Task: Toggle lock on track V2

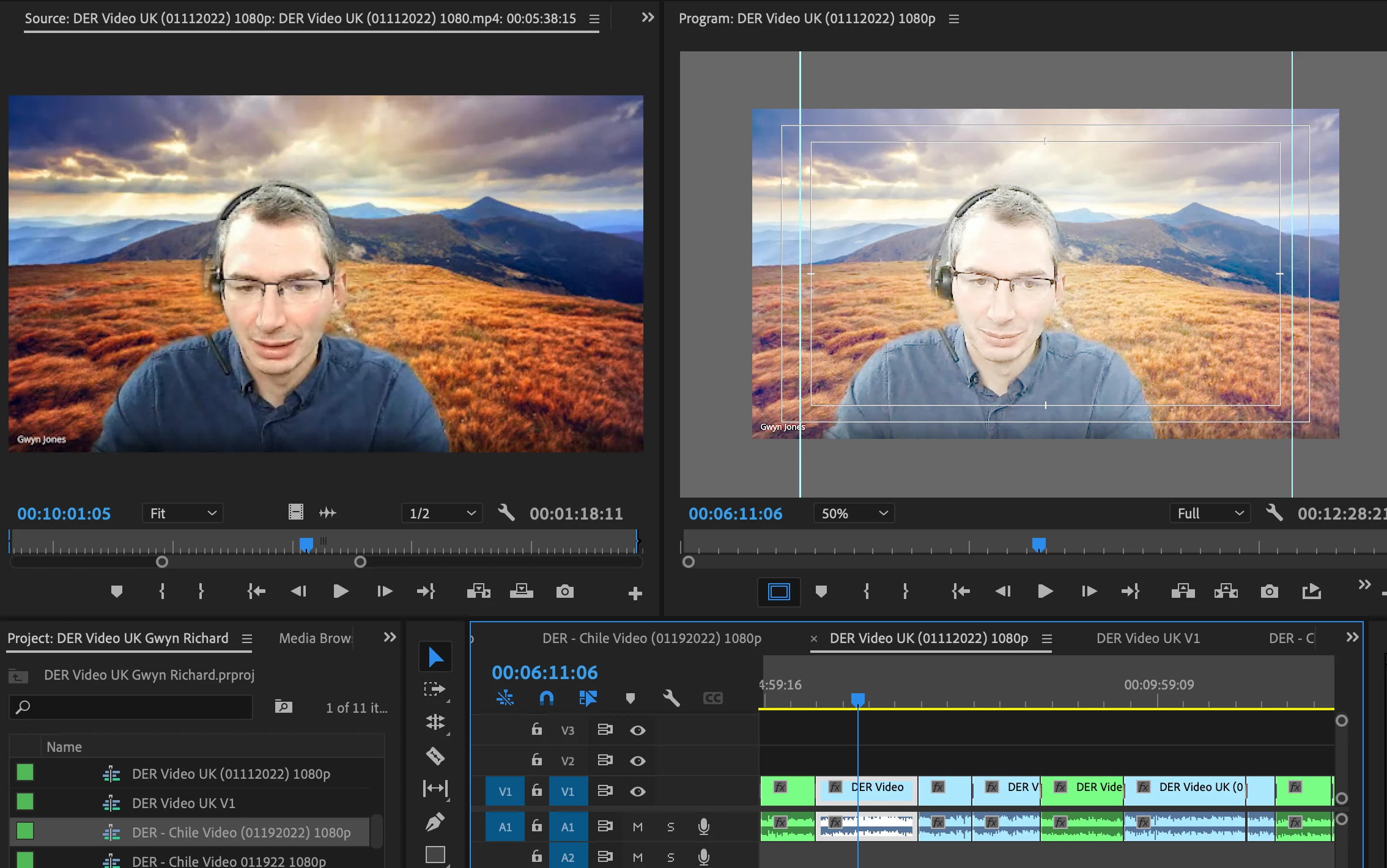Action: click(x=536, y=760)
